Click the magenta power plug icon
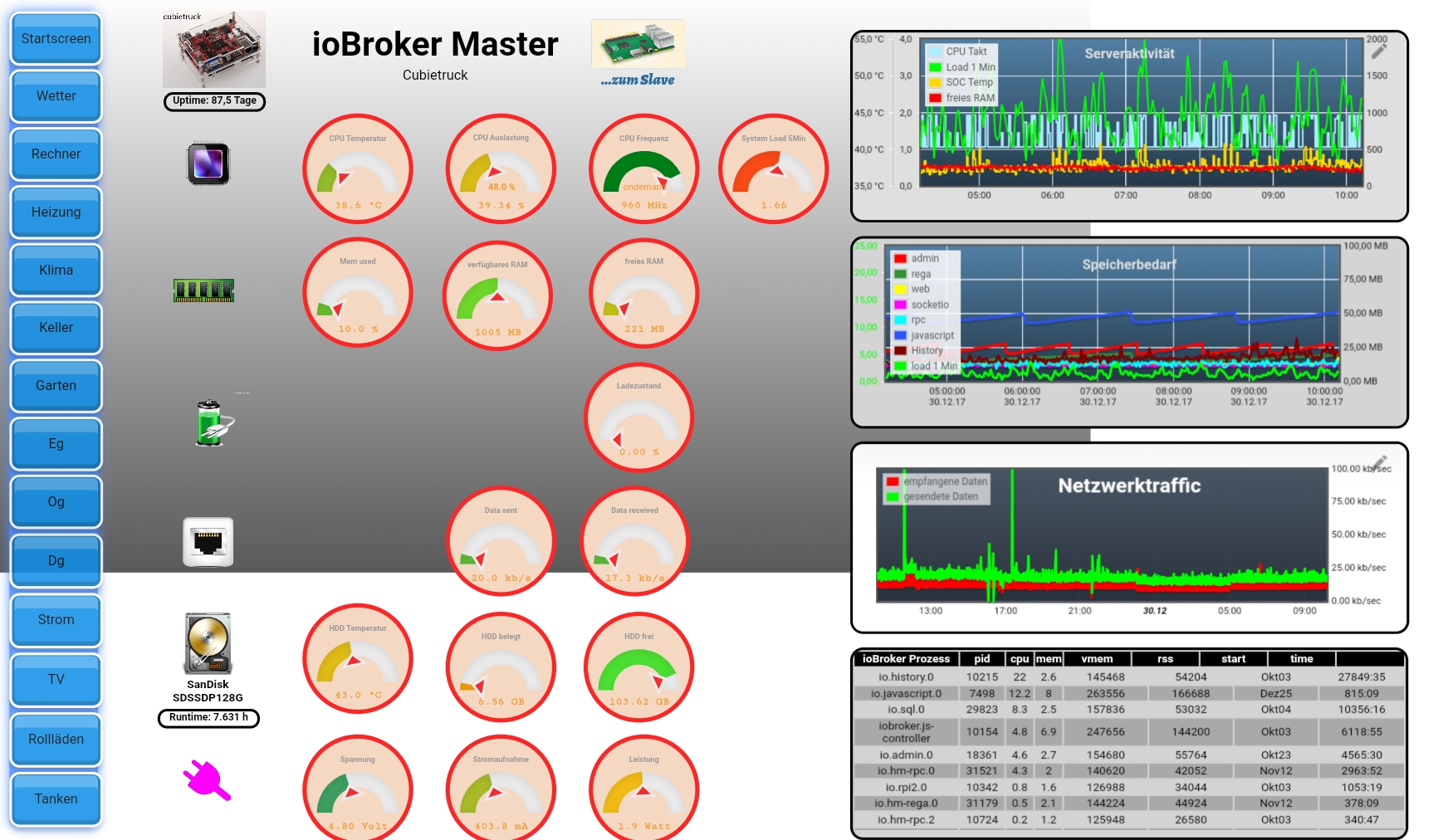The width and height of the screenshot is (1448, 840). click(x=206, y=780)
